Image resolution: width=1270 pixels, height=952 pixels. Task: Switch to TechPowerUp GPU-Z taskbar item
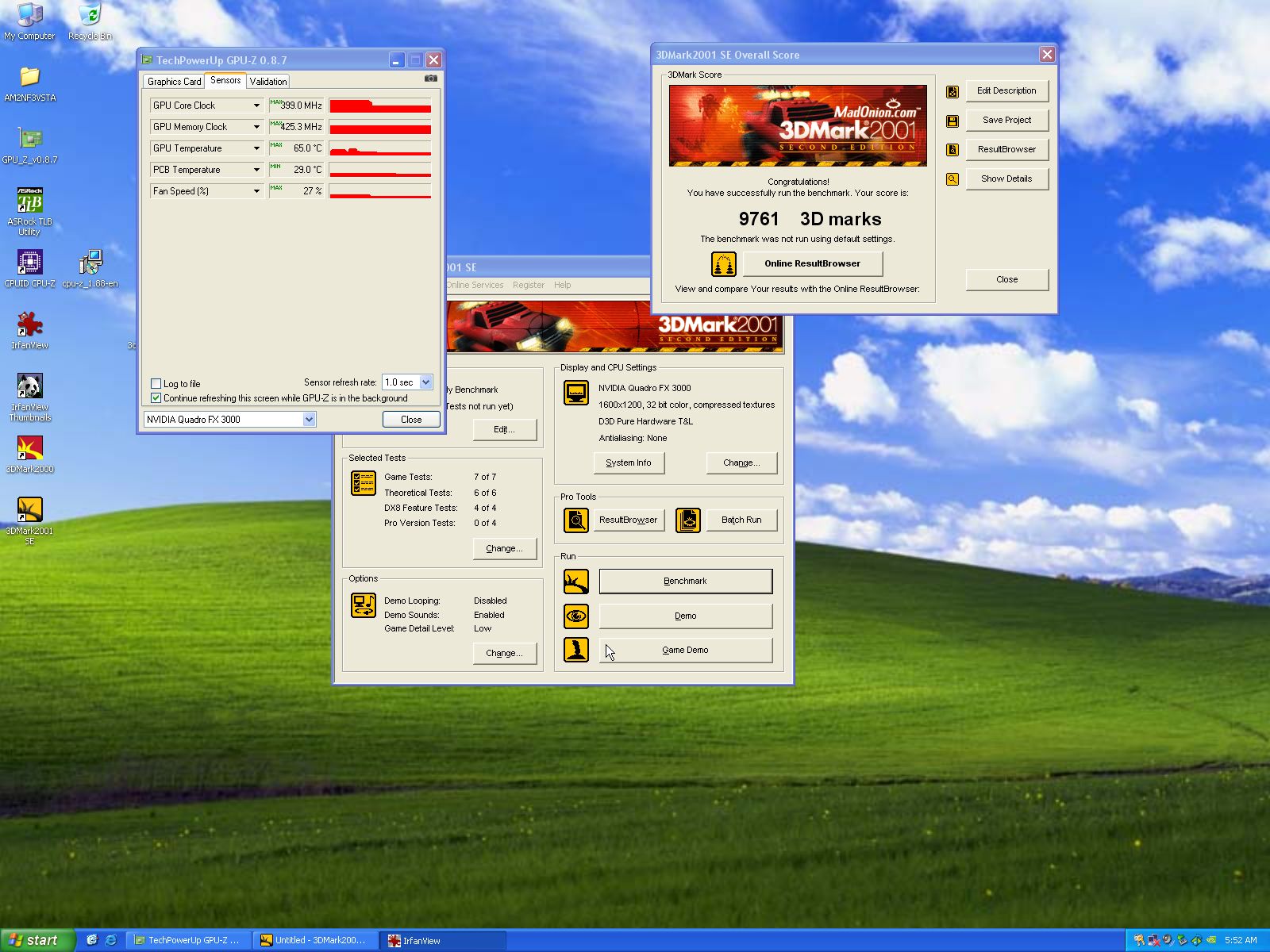(189, 940)
